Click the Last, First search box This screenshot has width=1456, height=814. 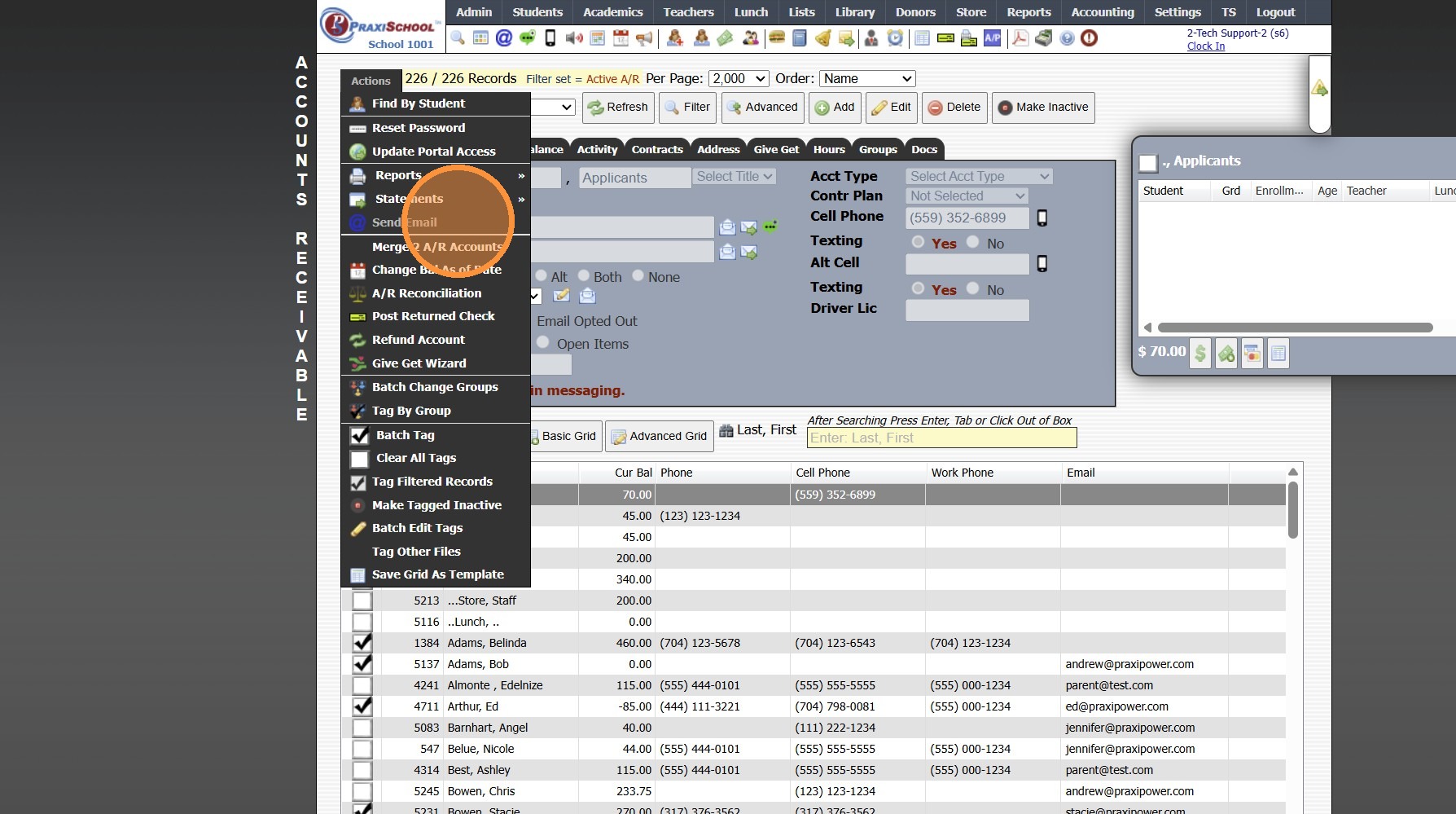pos(941,438)
